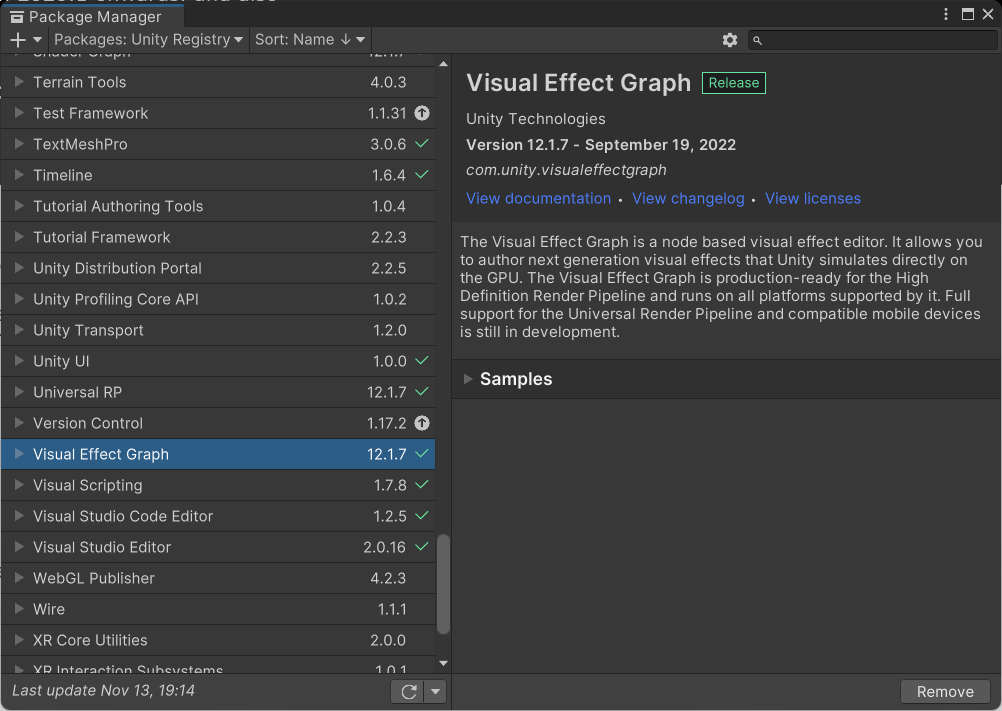Expand the TextMeshPro package row

[19, 144]
